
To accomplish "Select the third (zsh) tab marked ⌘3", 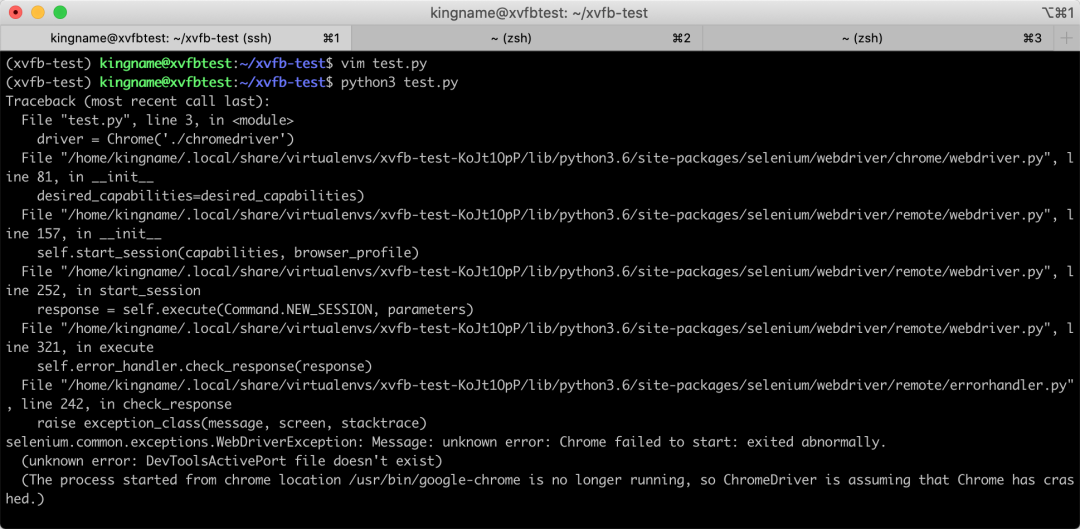I will coord(861,38).
